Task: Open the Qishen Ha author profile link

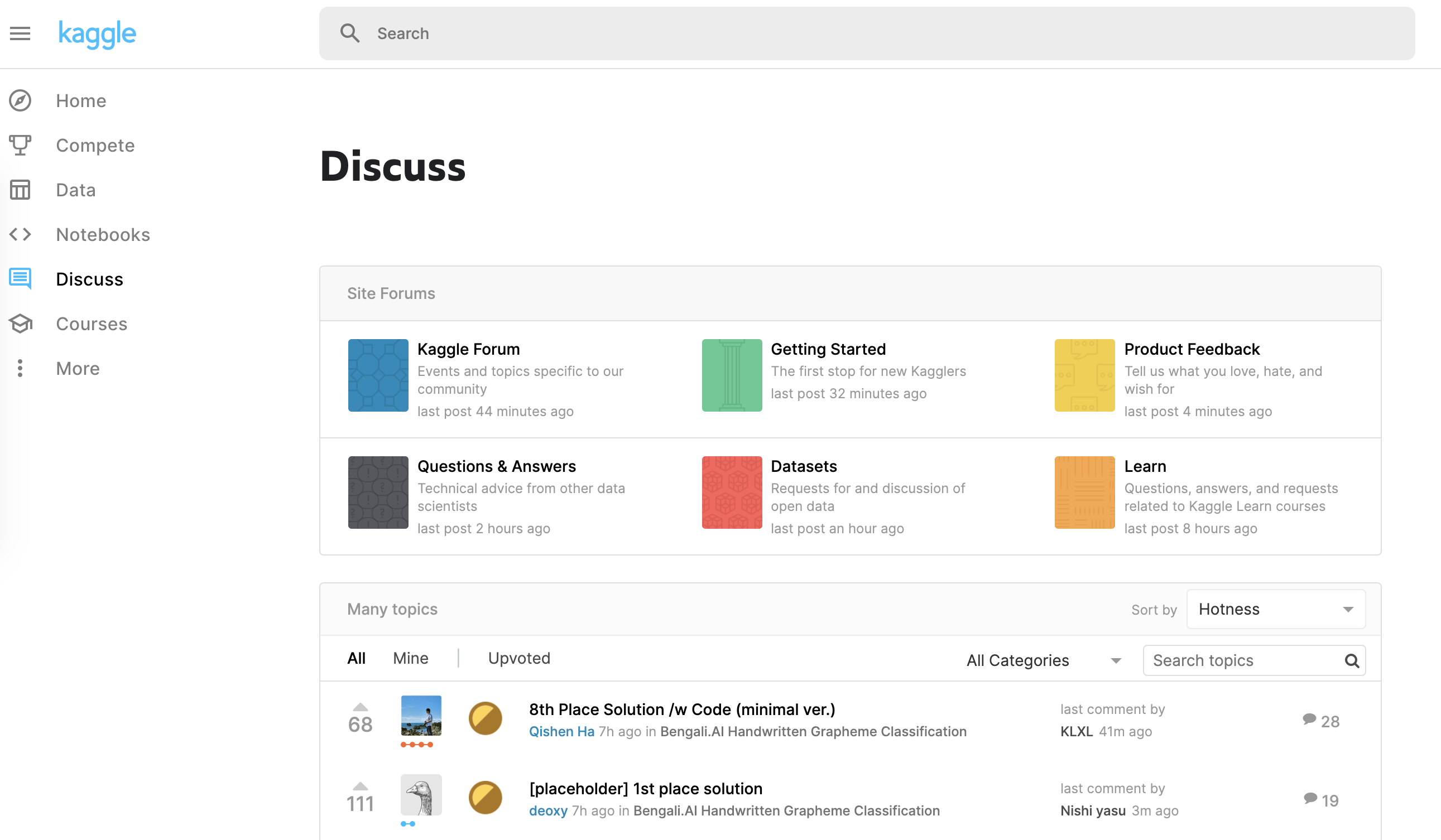Action: click(x=561, y=731)
